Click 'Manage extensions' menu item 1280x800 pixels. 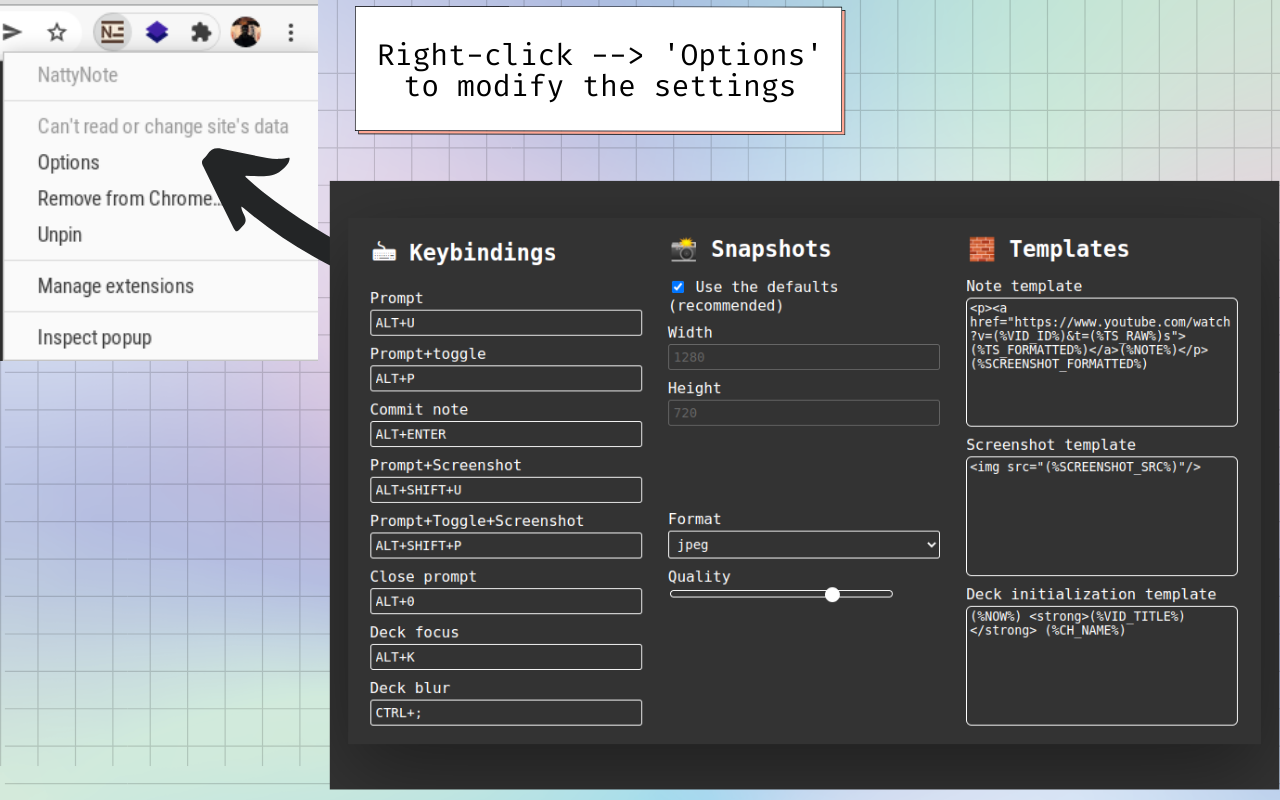pos(116,286)
